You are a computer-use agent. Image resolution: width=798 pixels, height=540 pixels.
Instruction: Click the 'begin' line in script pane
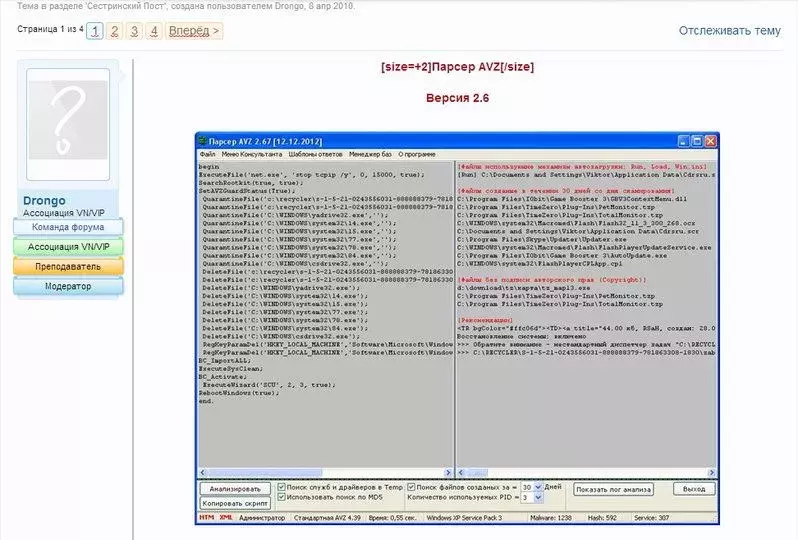pyautogui.click(x=209, y=166)
